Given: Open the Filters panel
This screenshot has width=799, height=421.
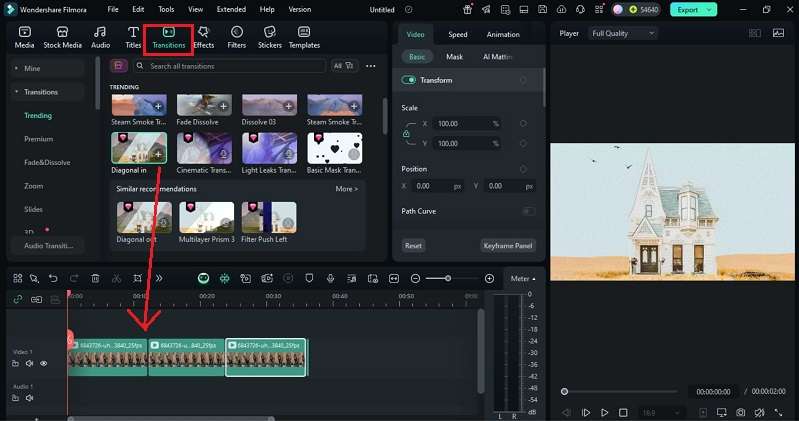Looking at the screenshot, I should pyautogui.click(x=236, y=37).
